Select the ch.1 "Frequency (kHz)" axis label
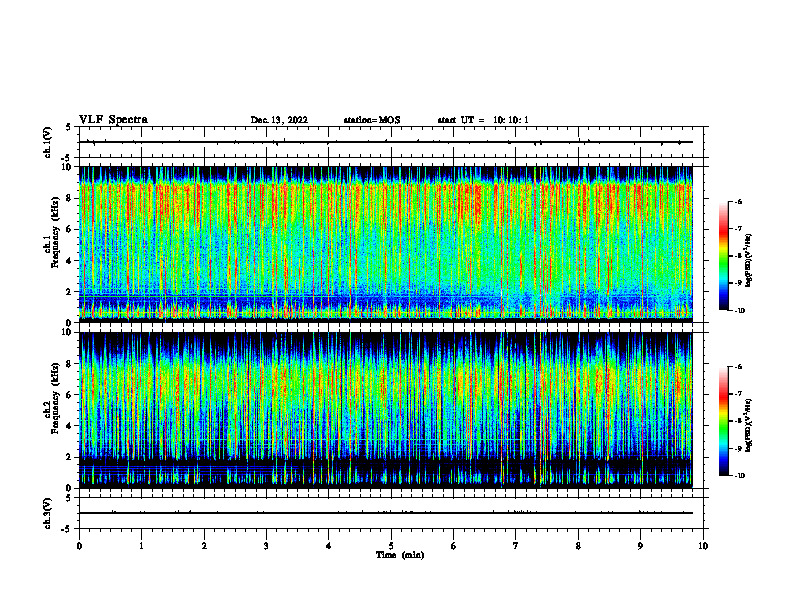 55,232
